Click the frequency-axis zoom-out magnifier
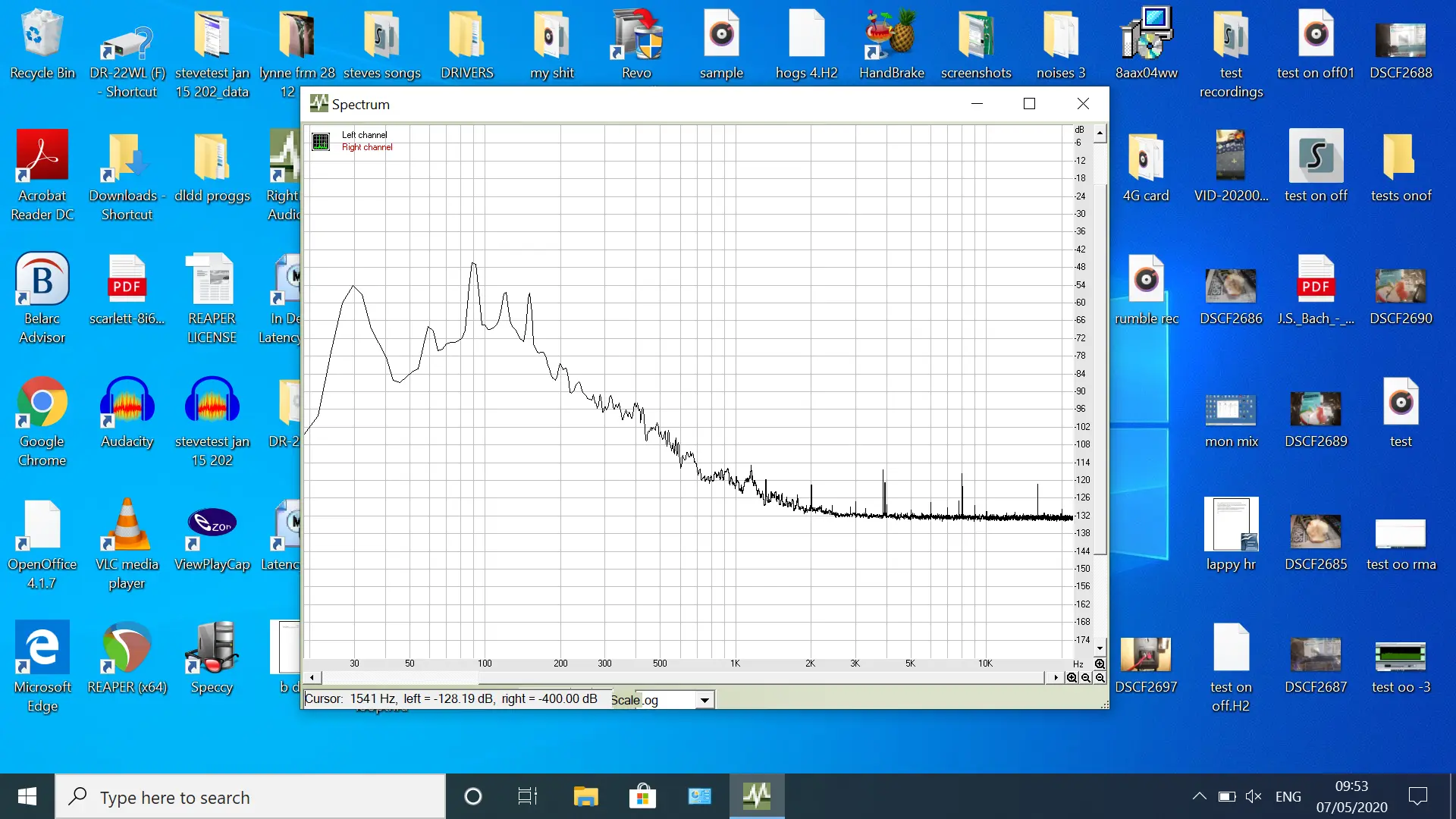Screen dimensions: 1456x819 click(x=1086, y=678)
